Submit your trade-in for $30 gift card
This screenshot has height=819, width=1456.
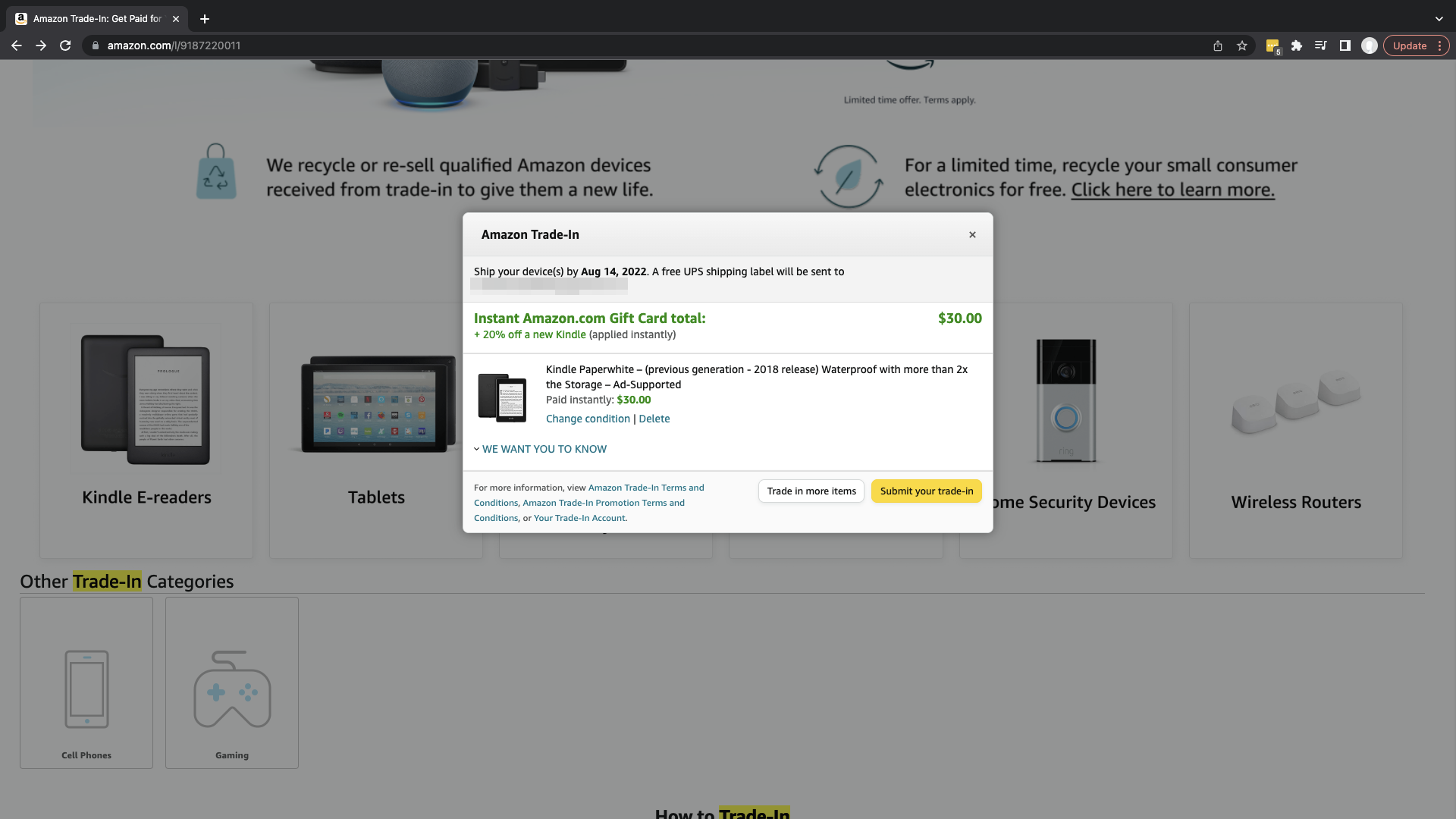tap(927, 491)
